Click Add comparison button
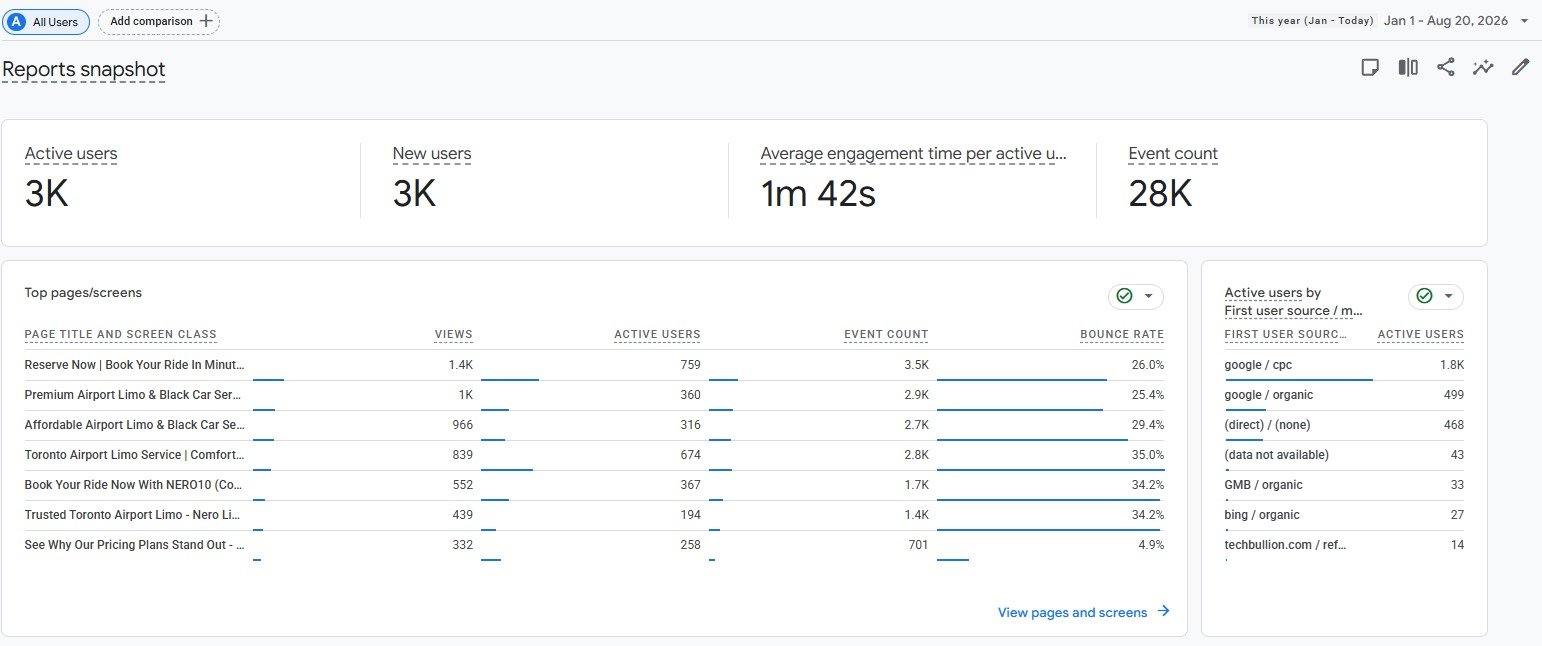Screen dimensions: 1542x646 pyautogui.click(x=159, y=21)
